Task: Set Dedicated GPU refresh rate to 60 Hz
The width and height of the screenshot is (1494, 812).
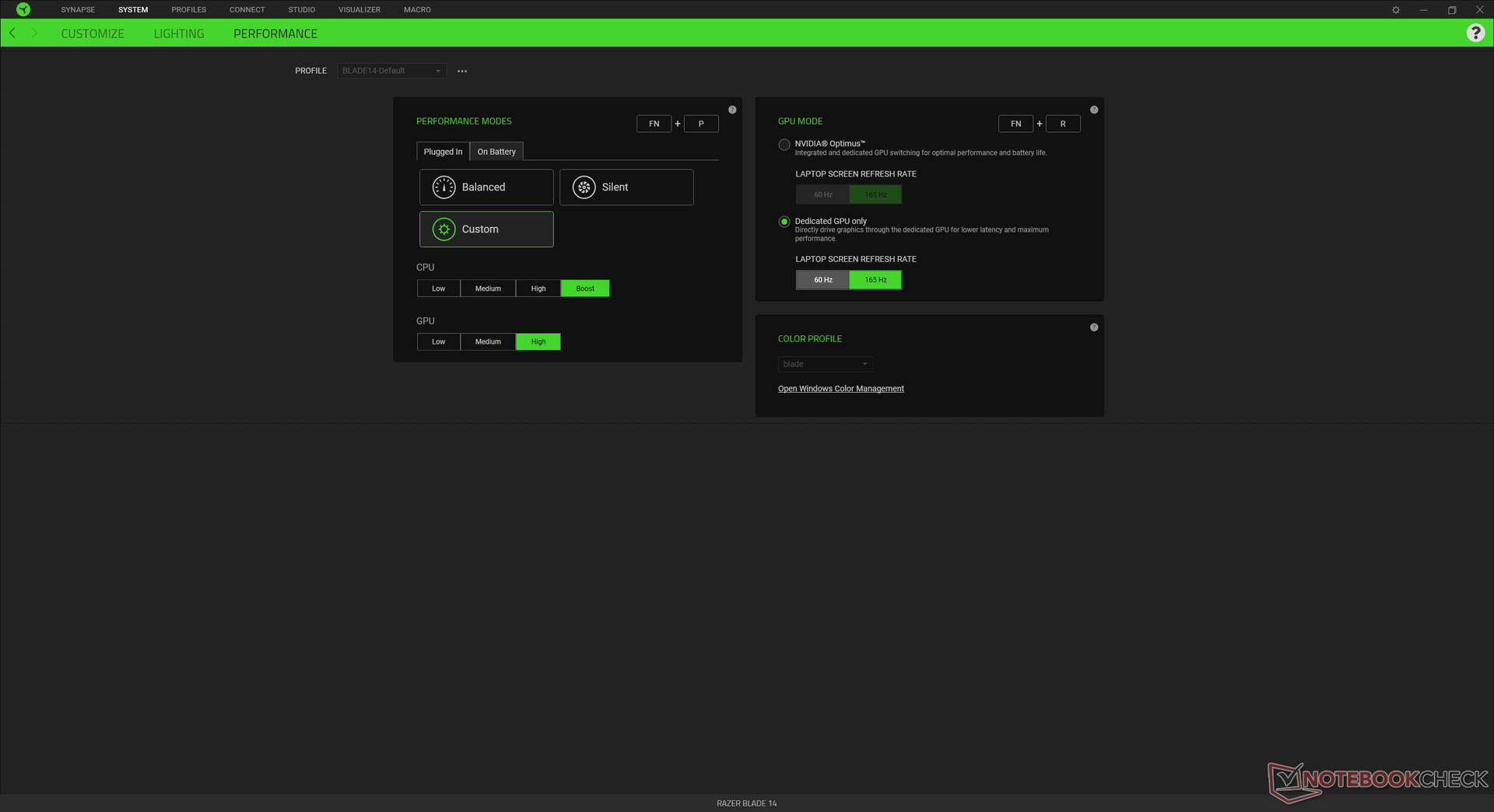Action: point(822,280)
